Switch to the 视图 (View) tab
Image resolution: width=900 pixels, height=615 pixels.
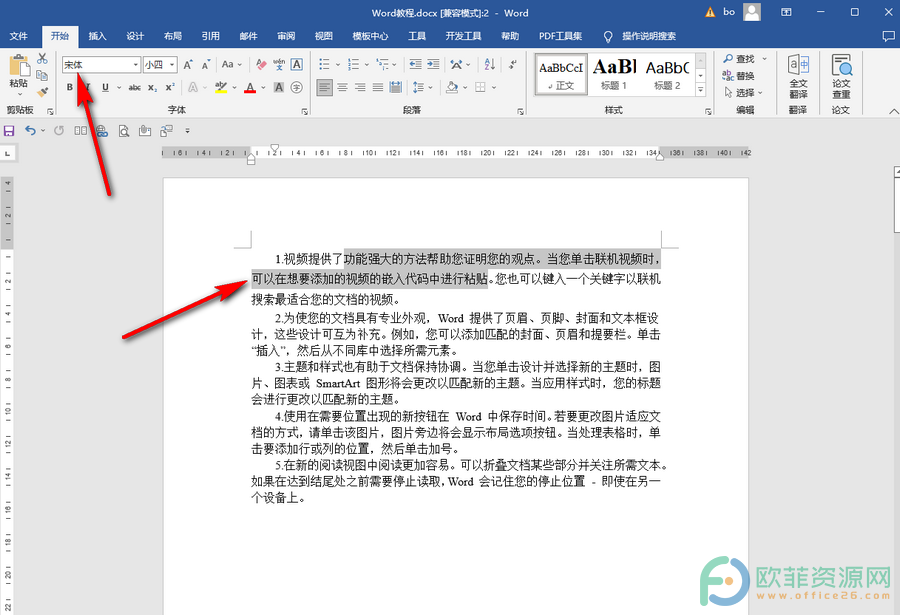324,36
